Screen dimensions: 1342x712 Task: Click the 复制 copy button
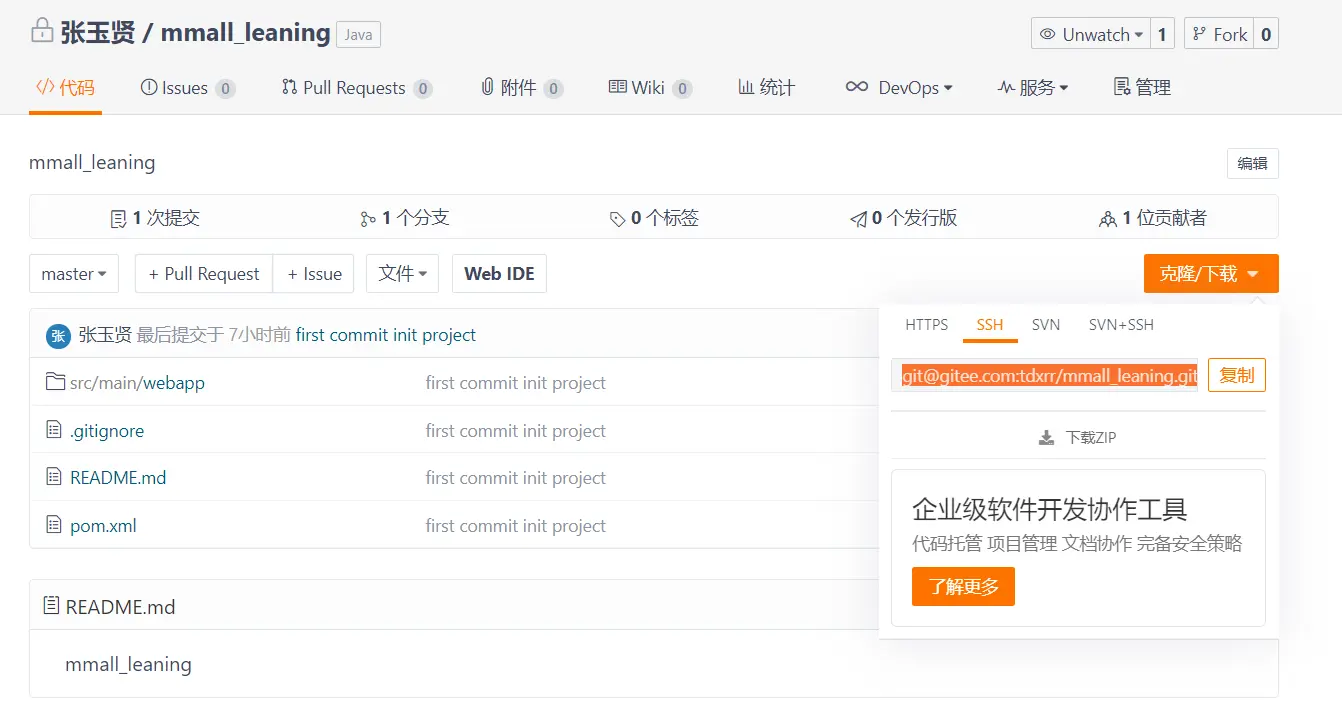(1237, 375)
